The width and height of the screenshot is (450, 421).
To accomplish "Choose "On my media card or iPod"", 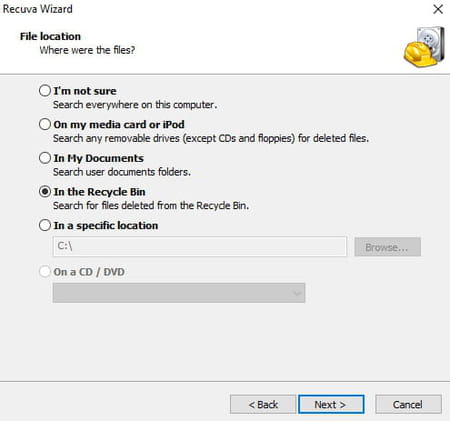I will (45, 124).
